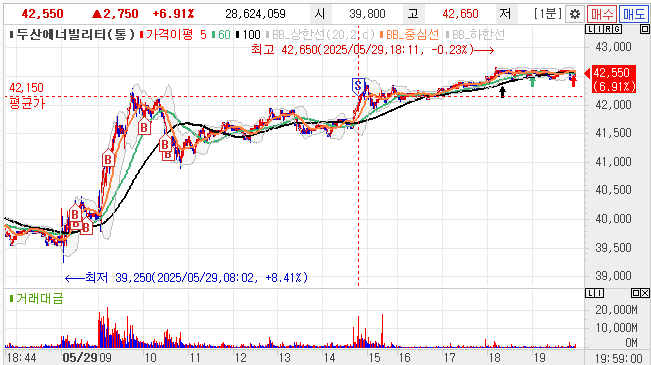Click the 고 high price label
651x365 pixels.
coord(413,14)
